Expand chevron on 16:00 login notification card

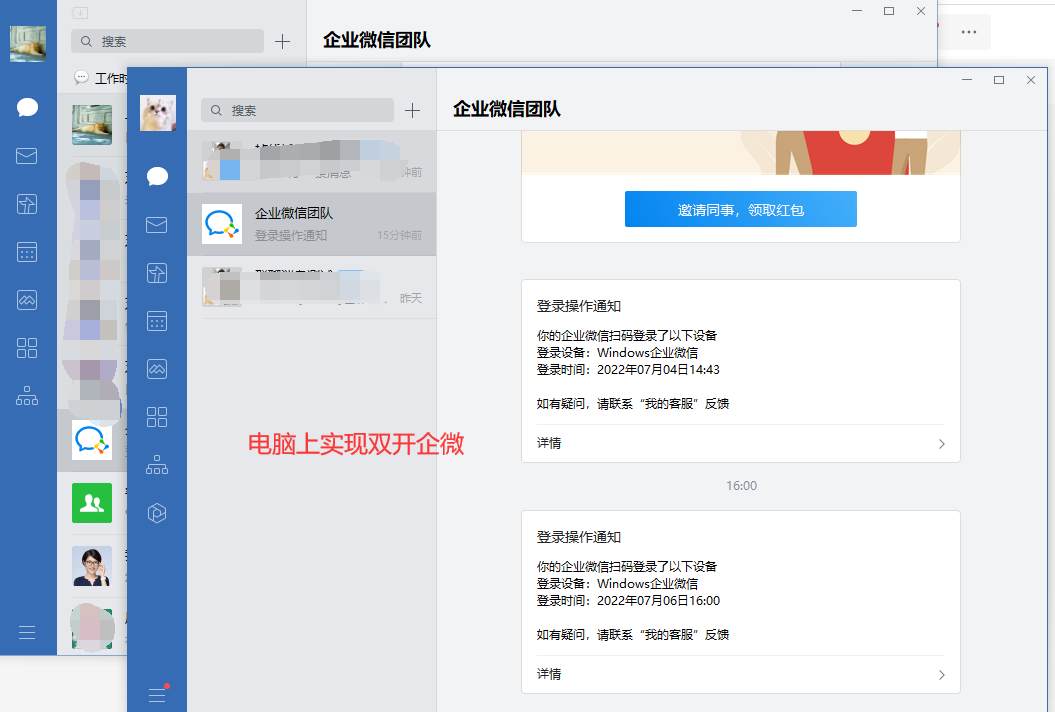click(x=941, y=675)
